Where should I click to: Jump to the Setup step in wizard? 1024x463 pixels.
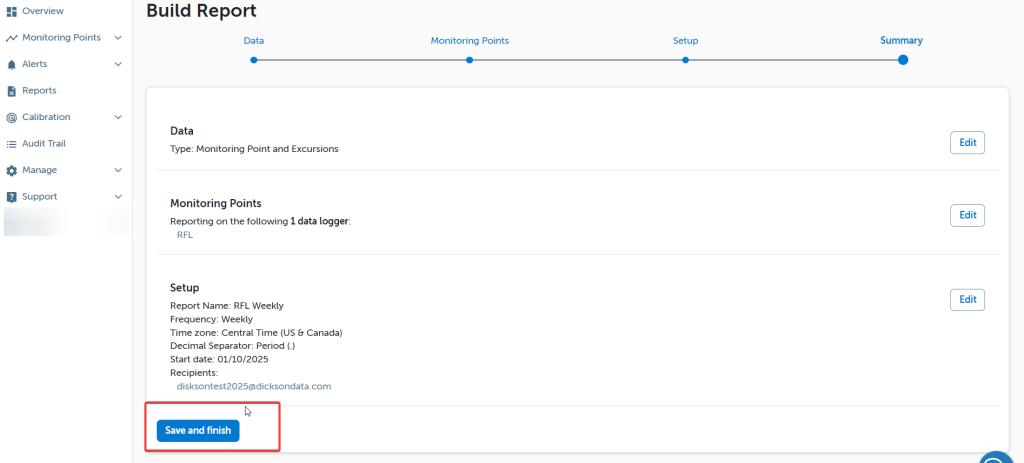(x=685, y=60)
